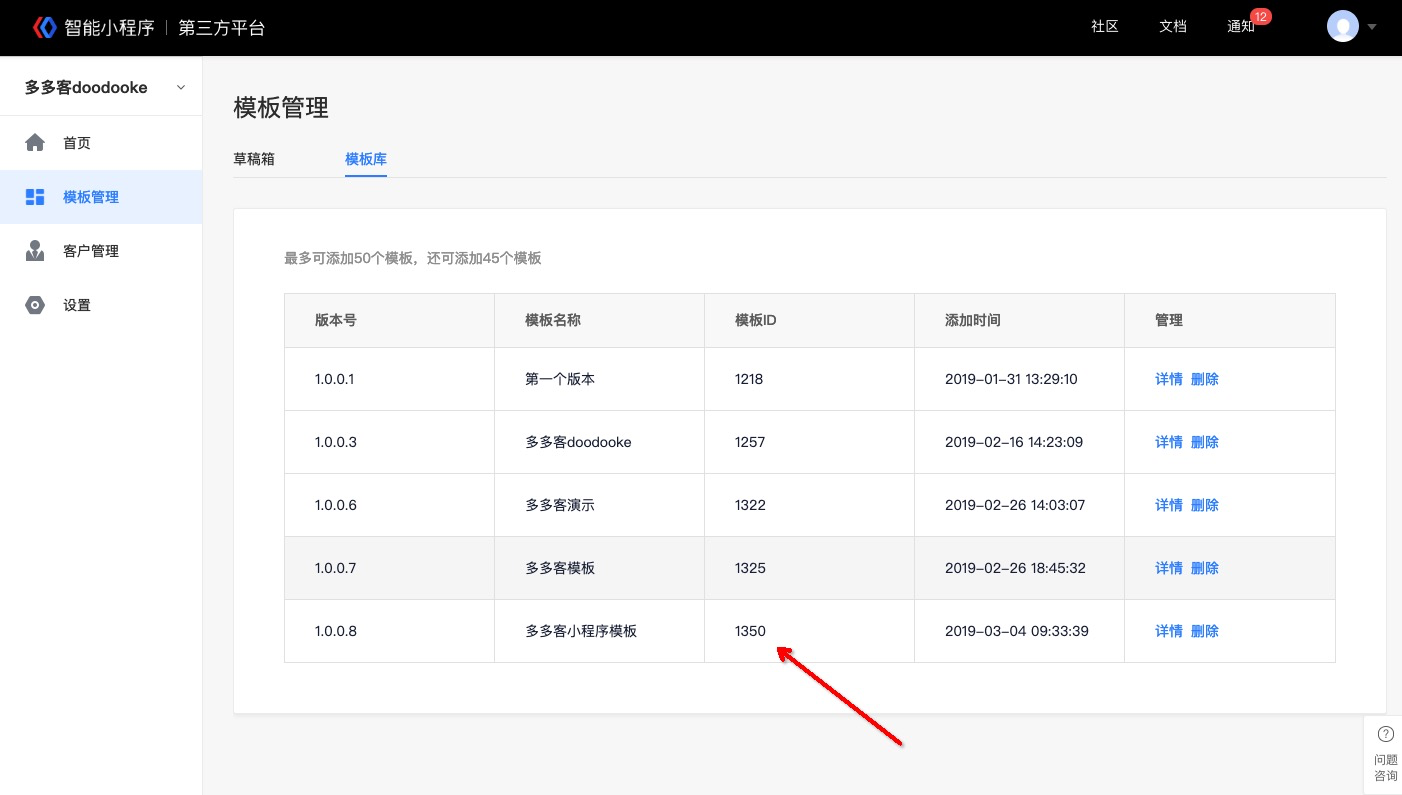The width and height of the screenshot is (1402, 795).
Task: Open 详情 for template 1322
Action: coord(1169,505)
